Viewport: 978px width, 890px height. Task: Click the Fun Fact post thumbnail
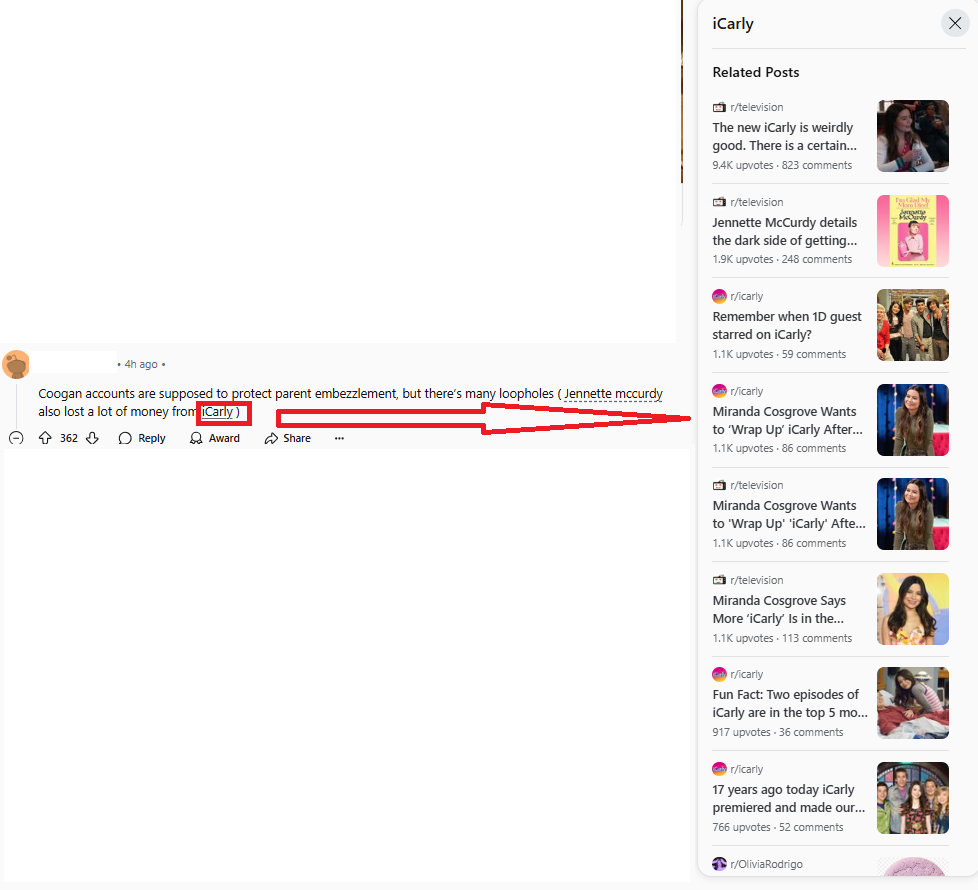coord(913,703)
